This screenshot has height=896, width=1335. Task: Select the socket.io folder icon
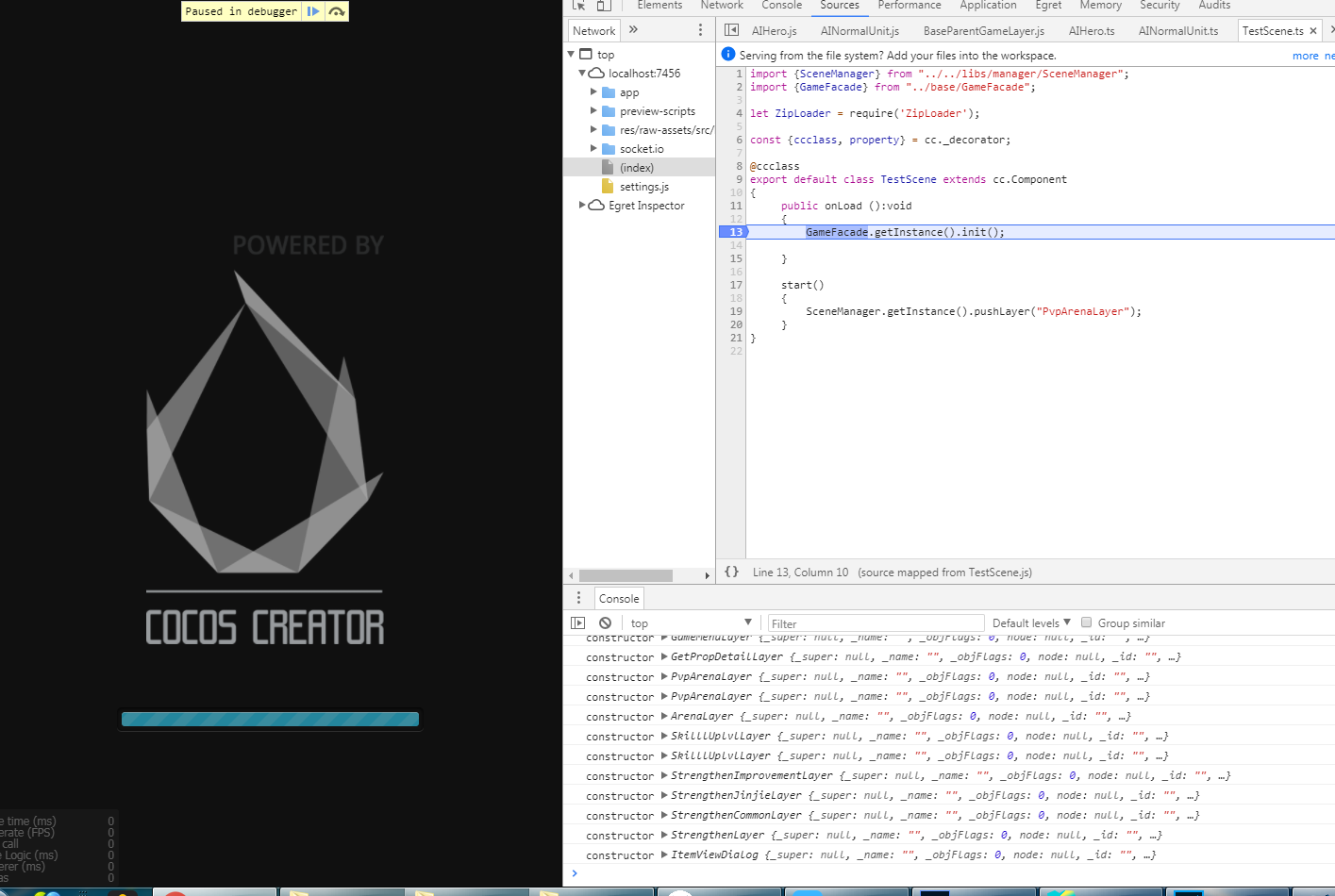pyautogui.click(x=609, y=149)
